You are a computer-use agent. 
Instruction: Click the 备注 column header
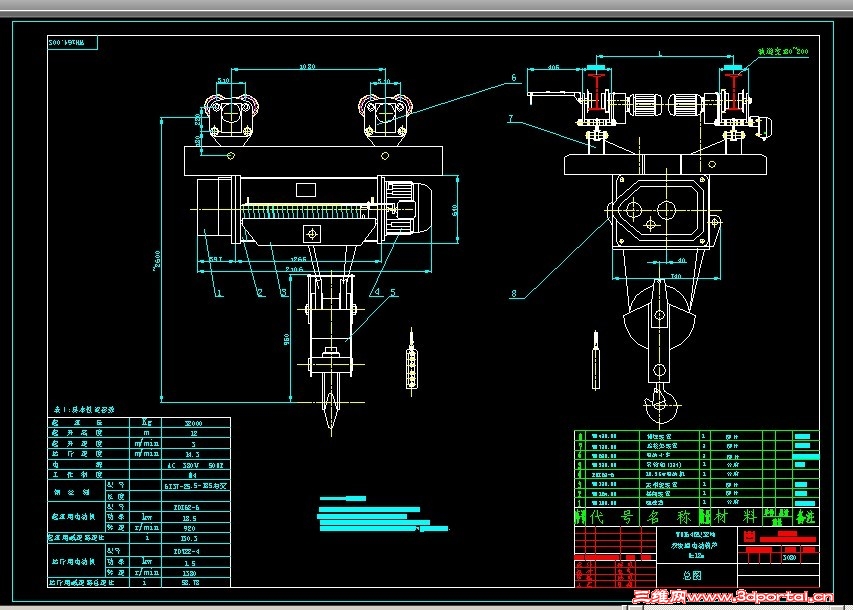click(x=806, y=517)
